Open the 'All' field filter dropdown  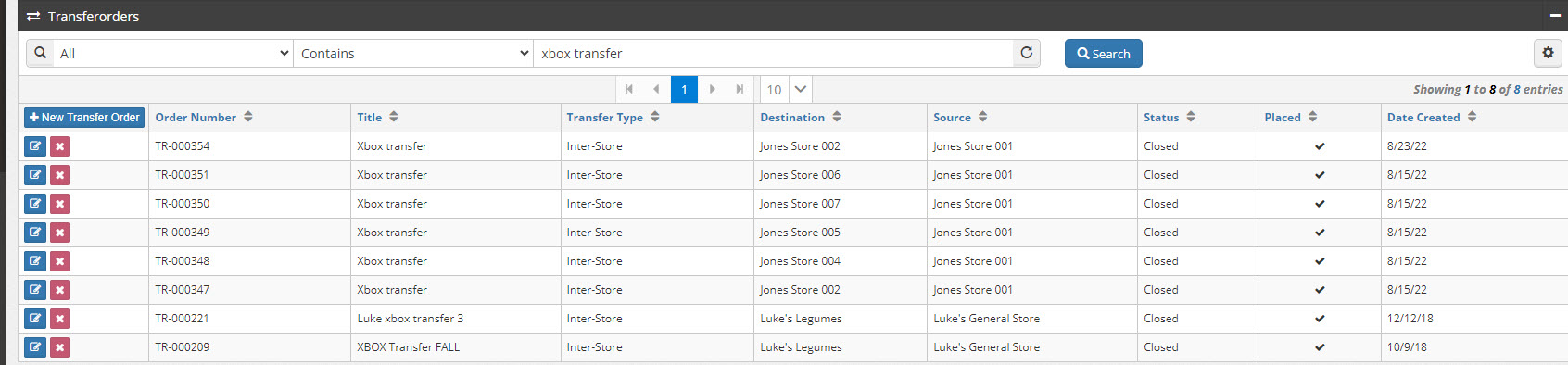click(x=173, y=53)
